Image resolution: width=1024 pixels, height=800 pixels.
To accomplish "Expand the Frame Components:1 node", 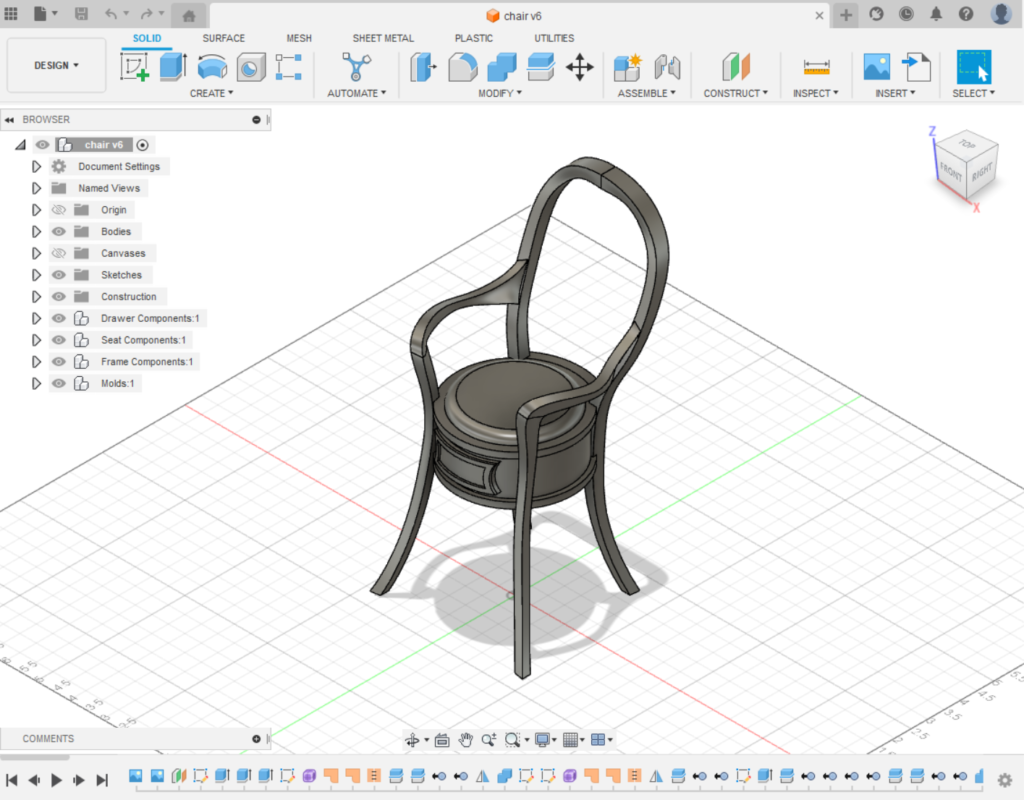I will [x=37, y=362].
